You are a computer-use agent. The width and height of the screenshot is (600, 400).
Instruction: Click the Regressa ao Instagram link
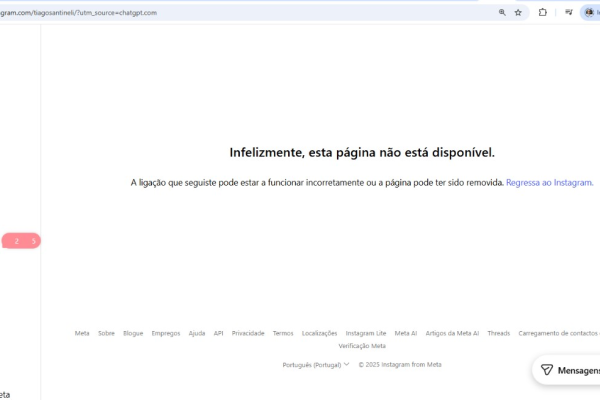tap(550, 183)
